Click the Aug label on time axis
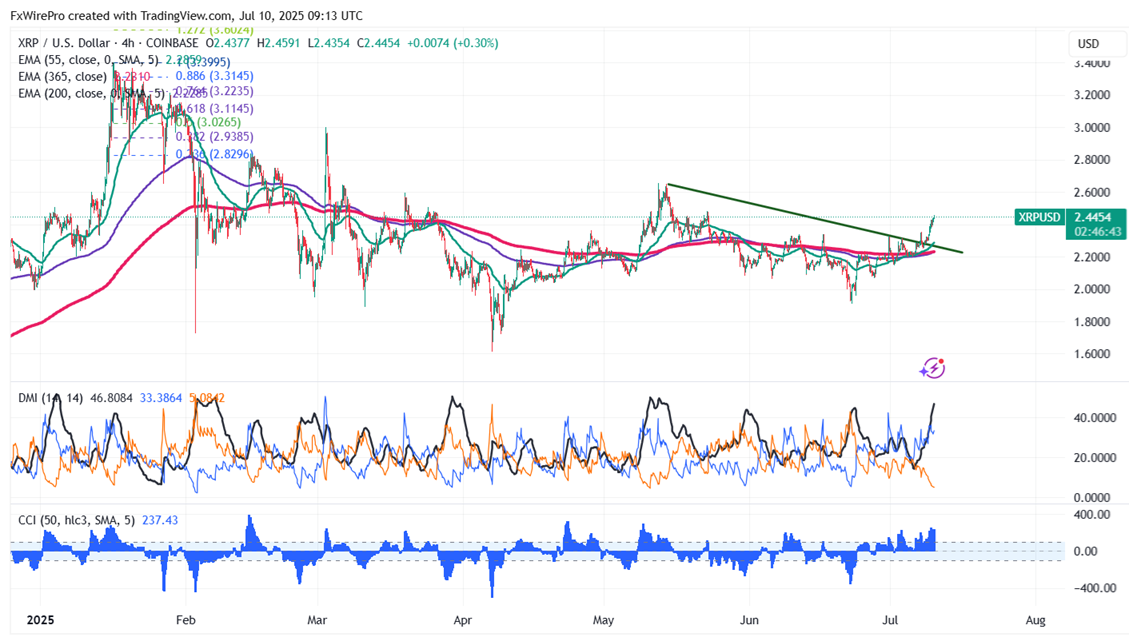 point(1035,620)
